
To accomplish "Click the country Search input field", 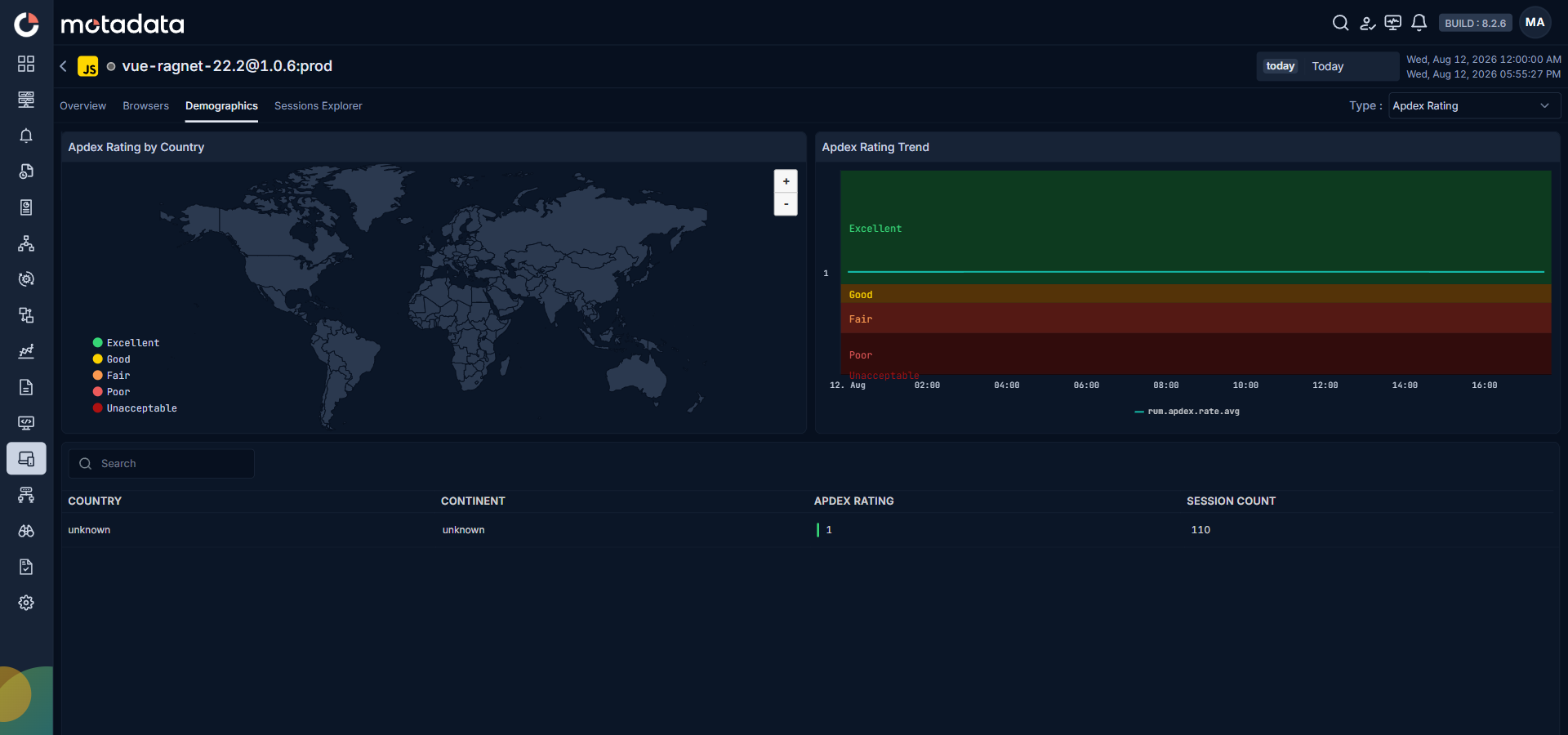I will 162,464.
